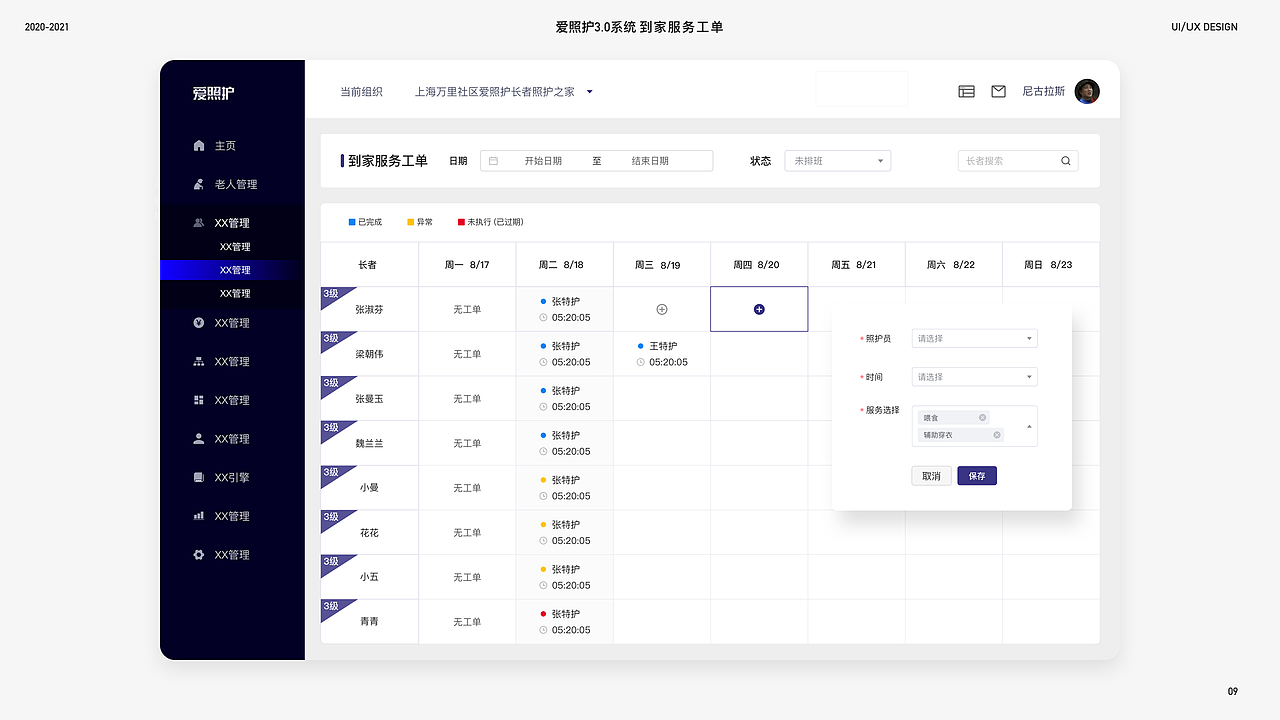Open the 时间 请选择 dropdown
The image size is (1280, 720).
point(975,377)
